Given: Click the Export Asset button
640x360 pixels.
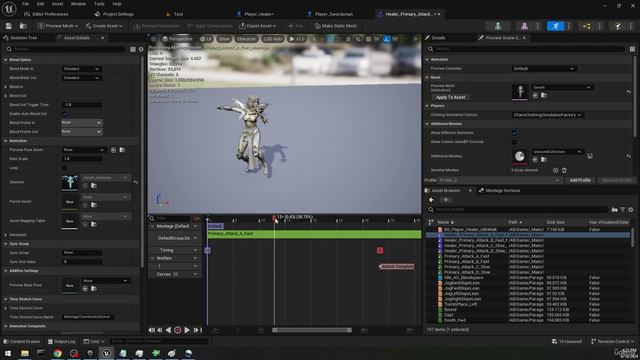Looking at the screenshot, I should tap(258, 26).
